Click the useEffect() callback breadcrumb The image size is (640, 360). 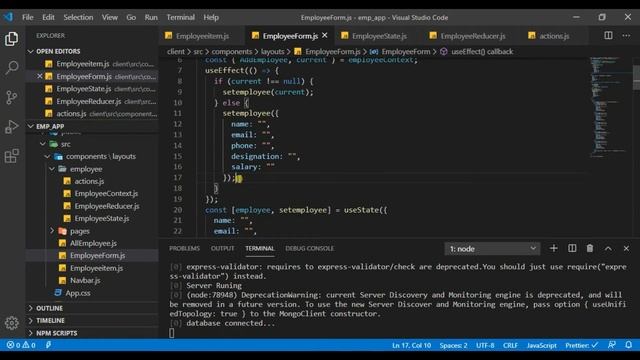(x=482, y=51)
